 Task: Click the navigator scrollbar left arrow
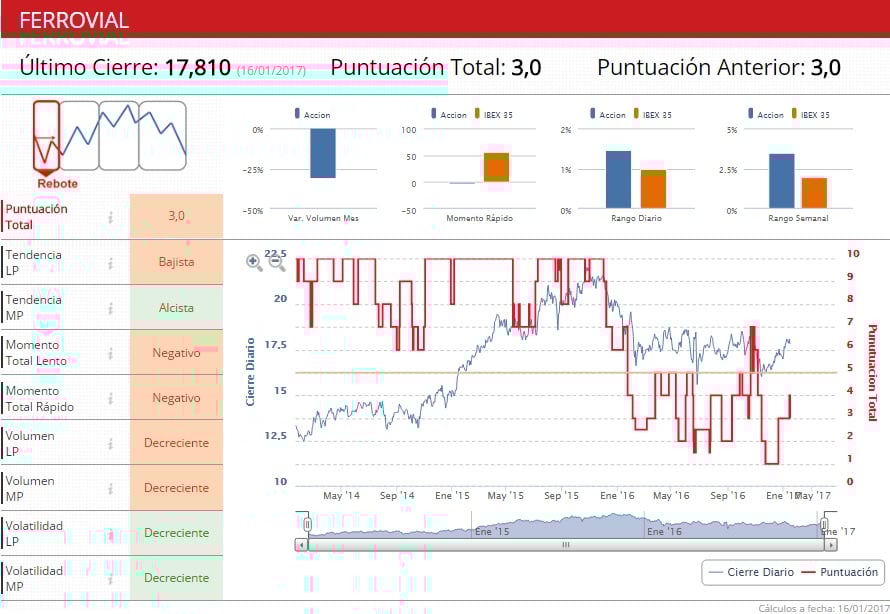click(301, 545)
